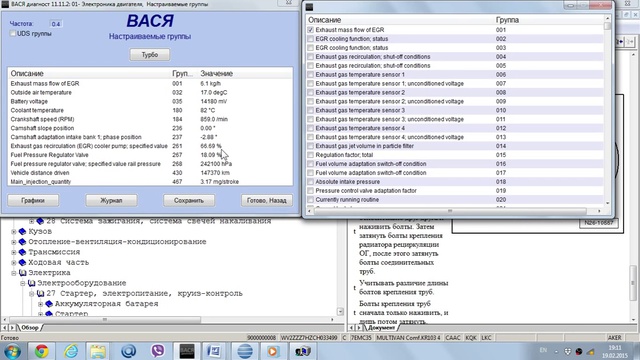
Task: Click the book icon next to Трансмиссия
Action: 22,252
